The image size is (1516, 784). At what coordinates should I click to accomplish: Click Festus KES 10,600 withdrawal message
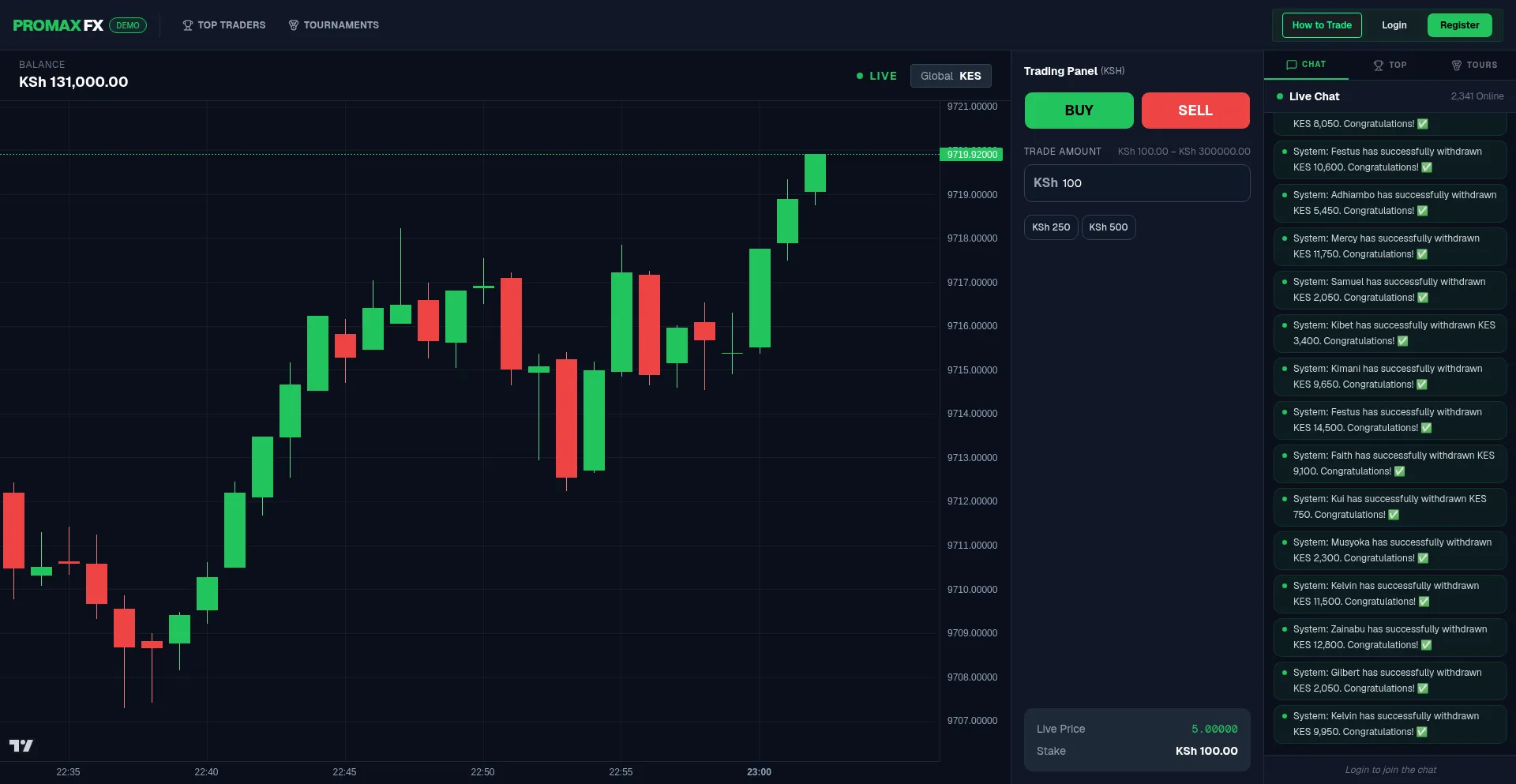[x=1390, y=159]
